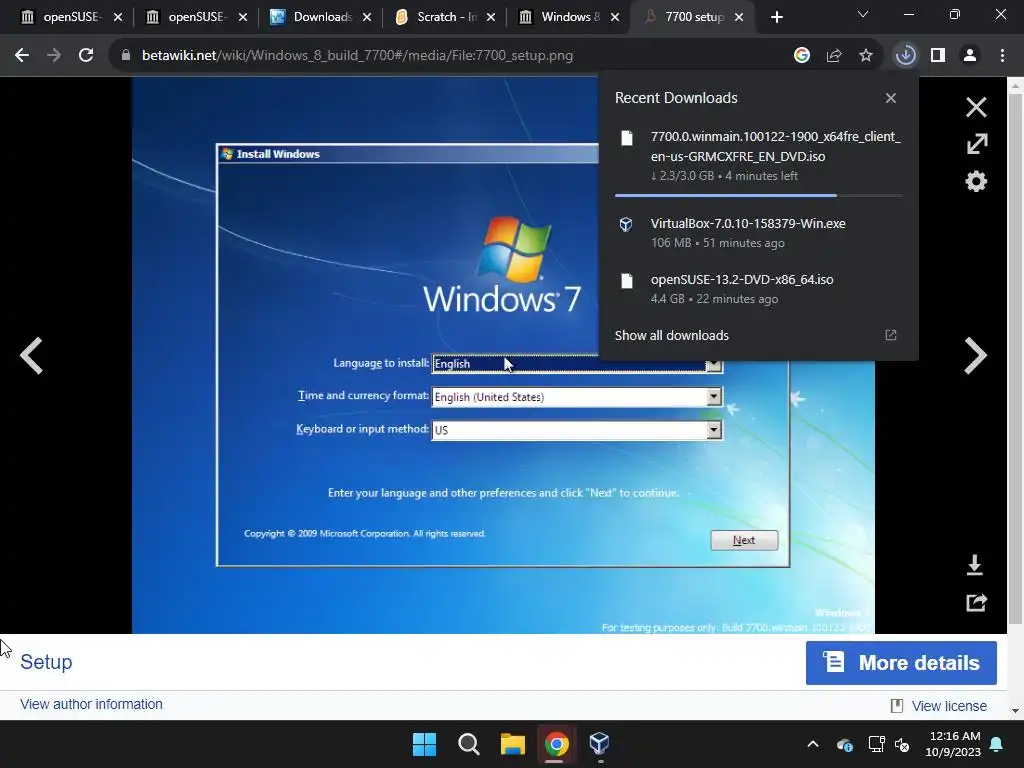1024x768 pixels.
Task: Open a new tab with plus button
Action: coord(776,17)
